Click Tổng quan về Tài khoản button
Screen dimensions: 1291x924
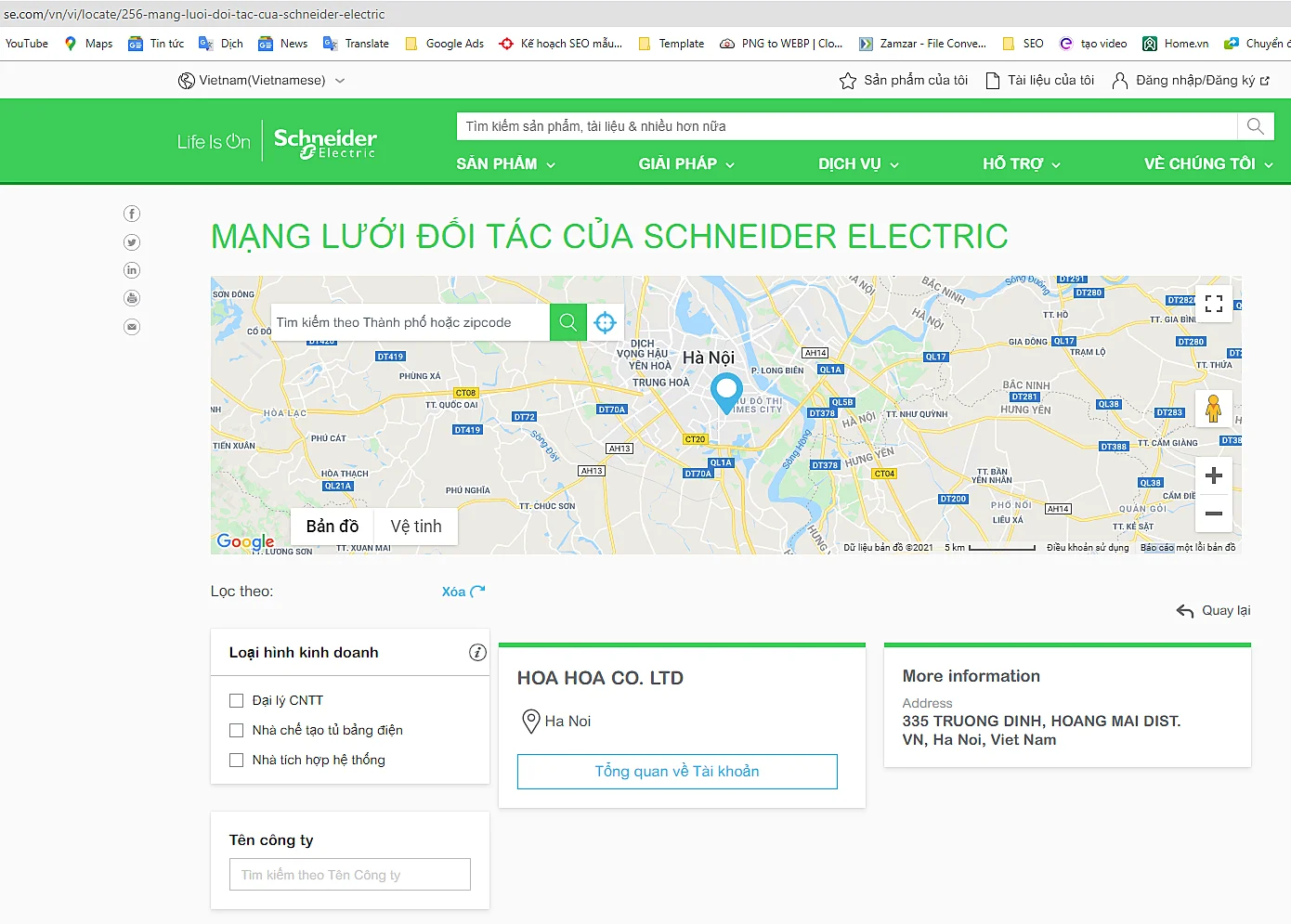point(677,772)
